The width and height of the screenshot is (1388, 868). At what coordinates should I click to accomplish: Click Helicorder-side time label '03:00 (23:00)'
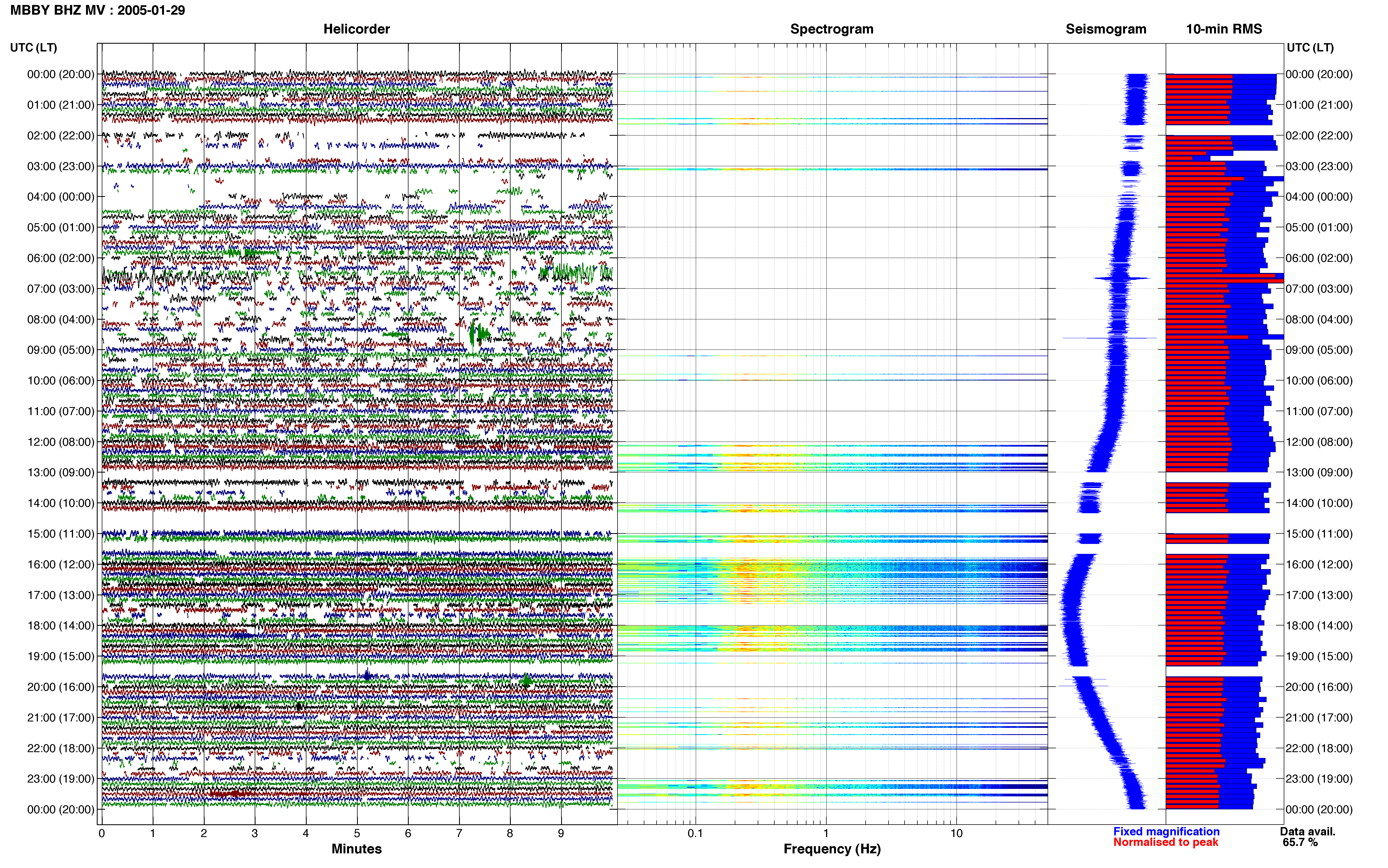(61, 166)
